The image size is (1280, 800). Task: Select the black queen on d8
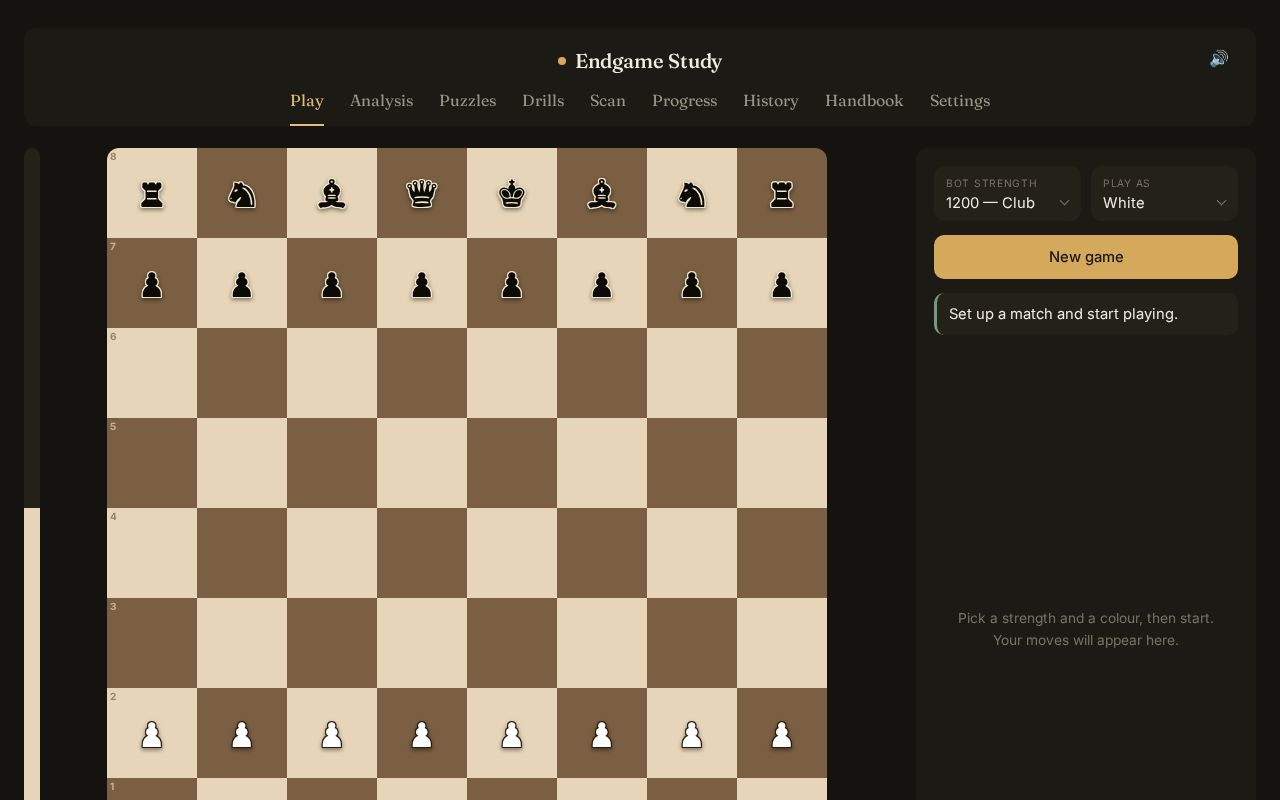pos(422,193)
